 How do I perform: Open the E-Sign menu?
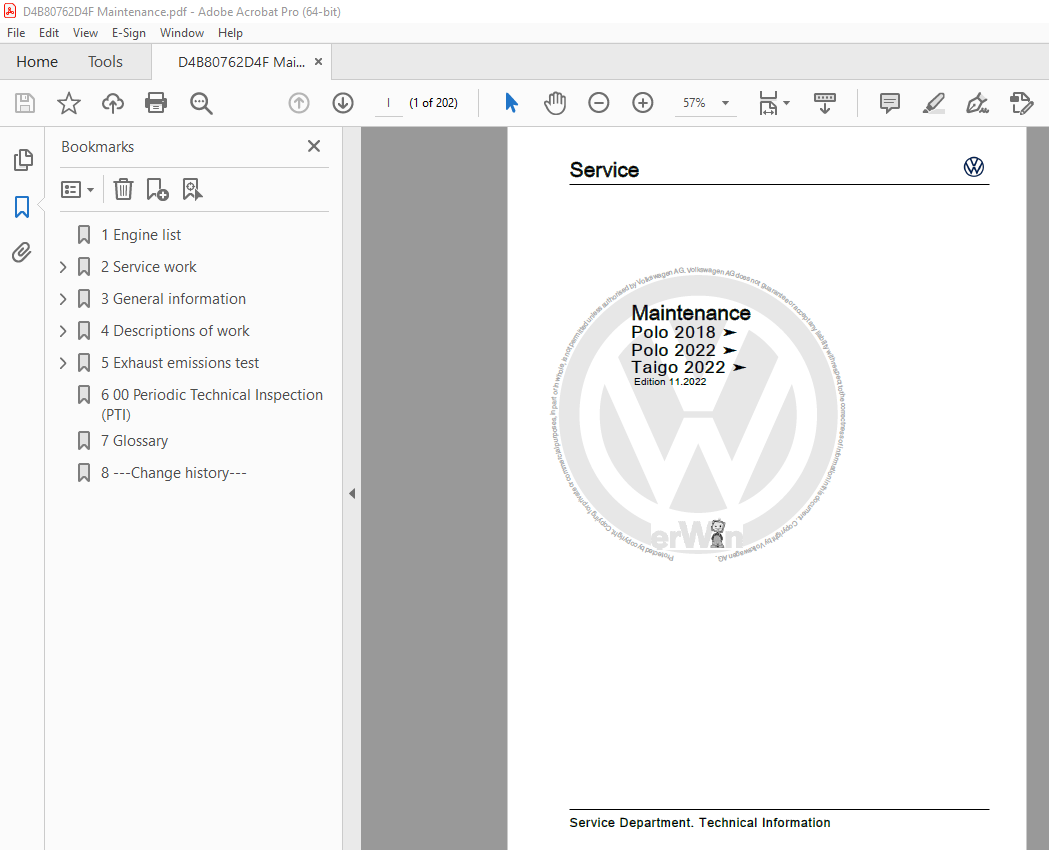(x=128, y=33)
